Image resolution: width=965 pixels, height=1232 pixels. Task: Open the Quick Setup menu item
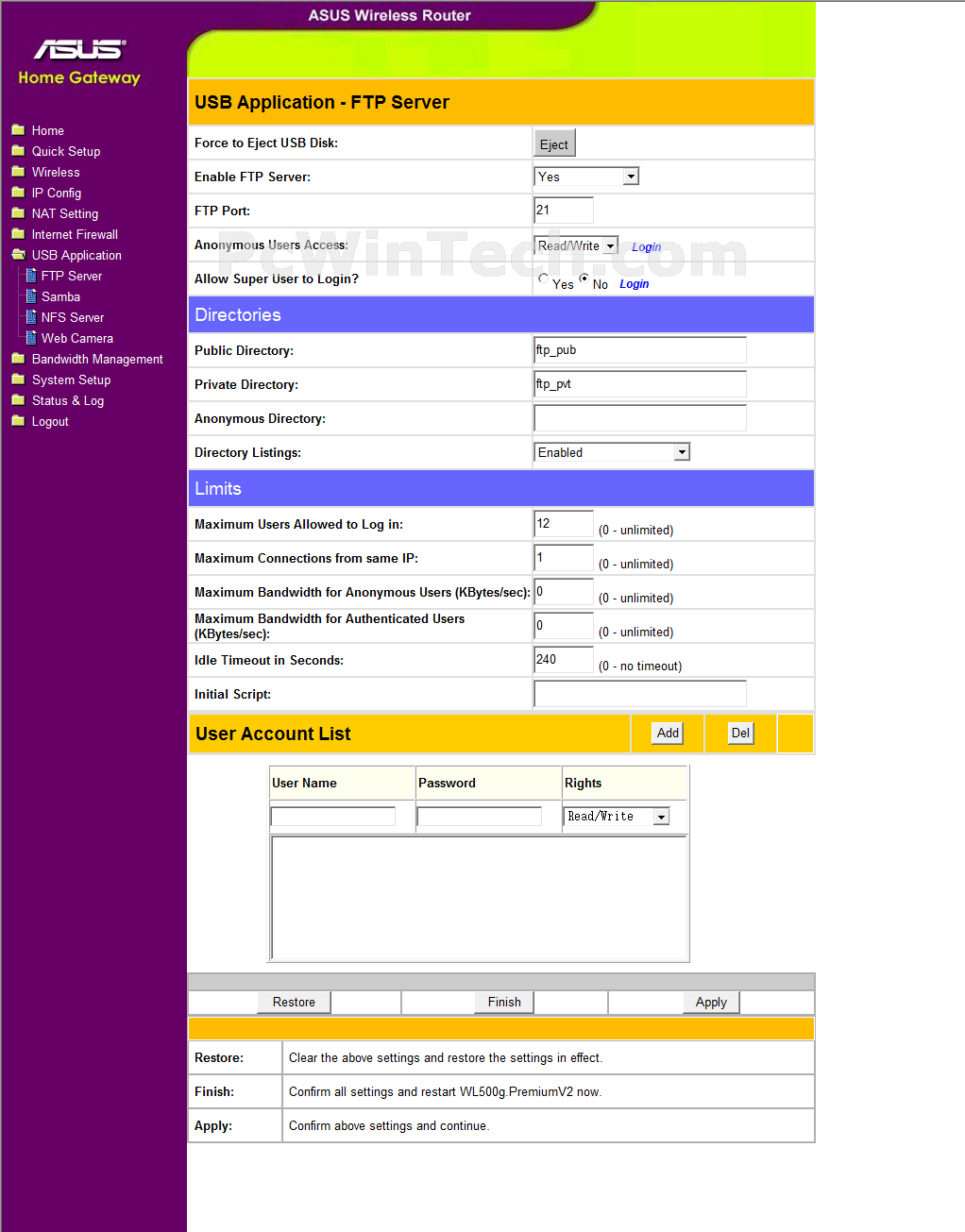[x=66, y=151]
